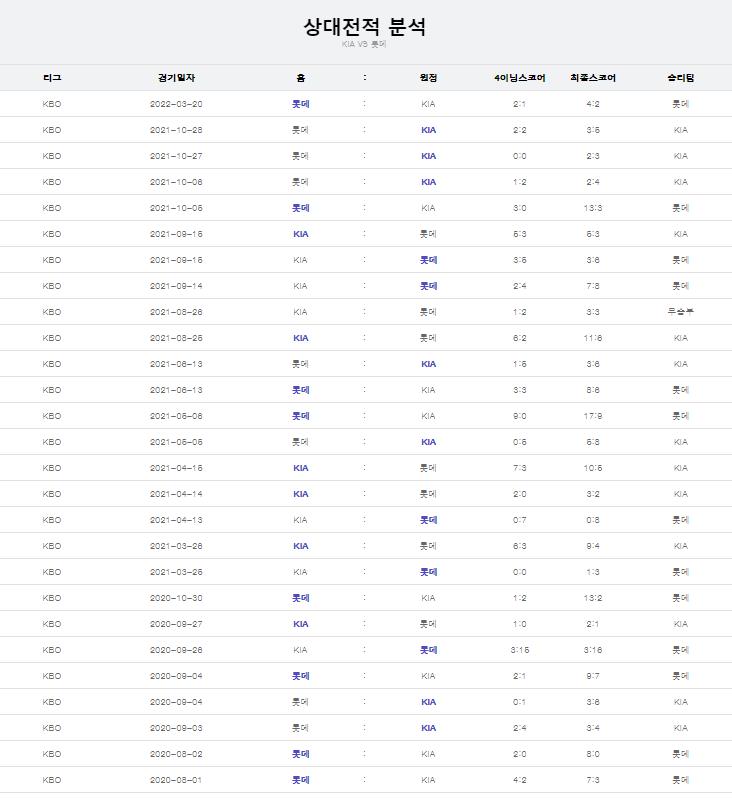Click the 4이닝스코어 column header

point(519,78)
